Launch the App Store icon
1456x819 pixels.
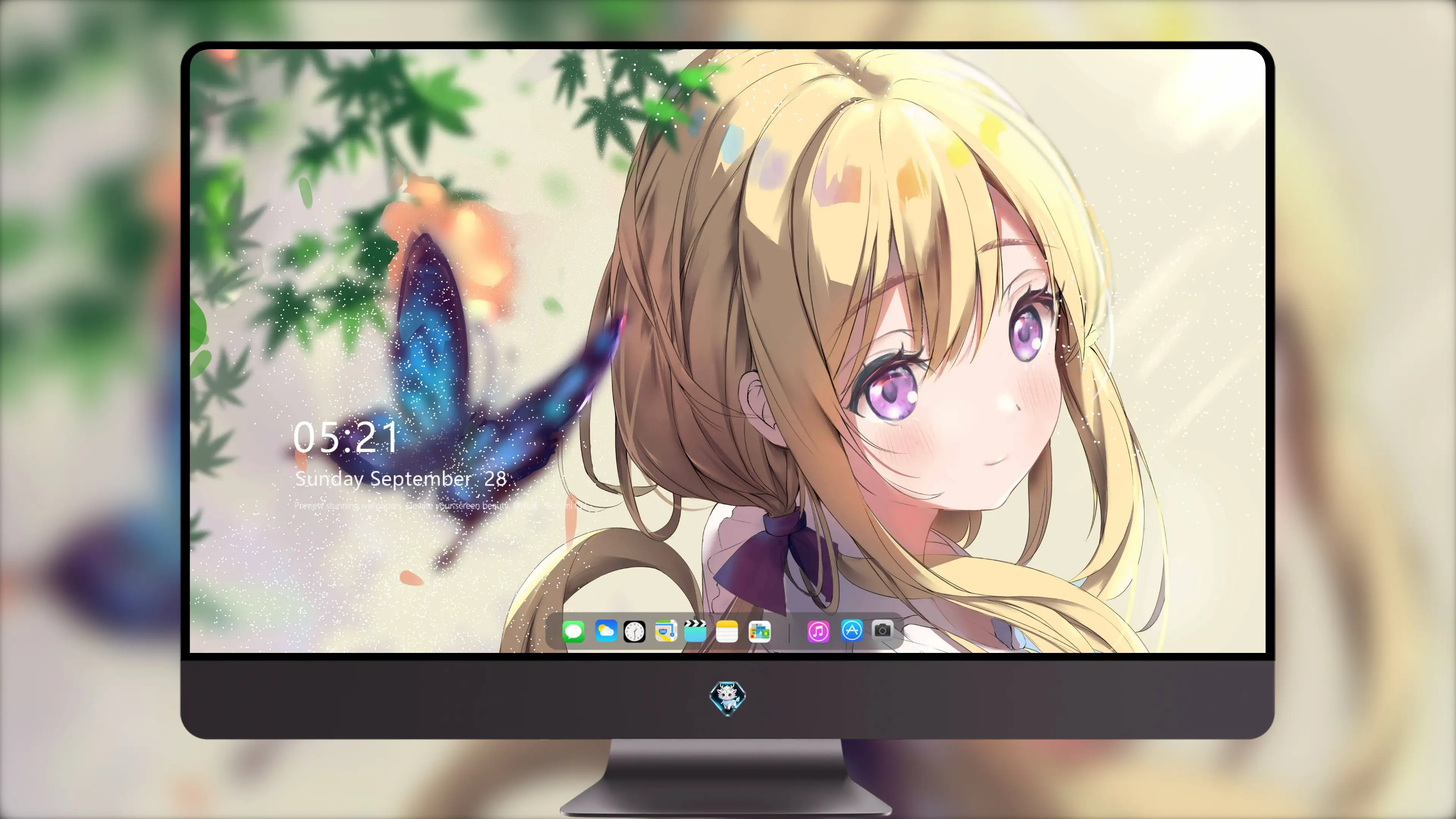pos(852,630)
